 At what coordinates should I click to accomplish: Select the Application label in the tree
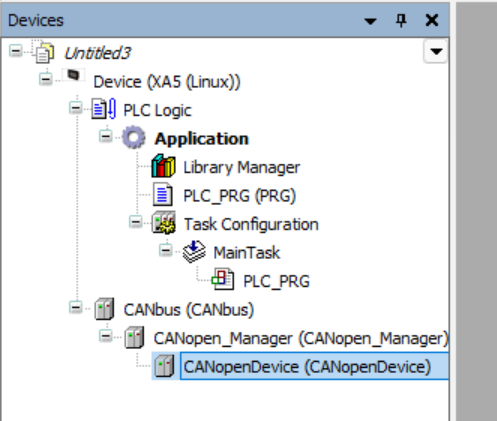[x=201, y=139]
